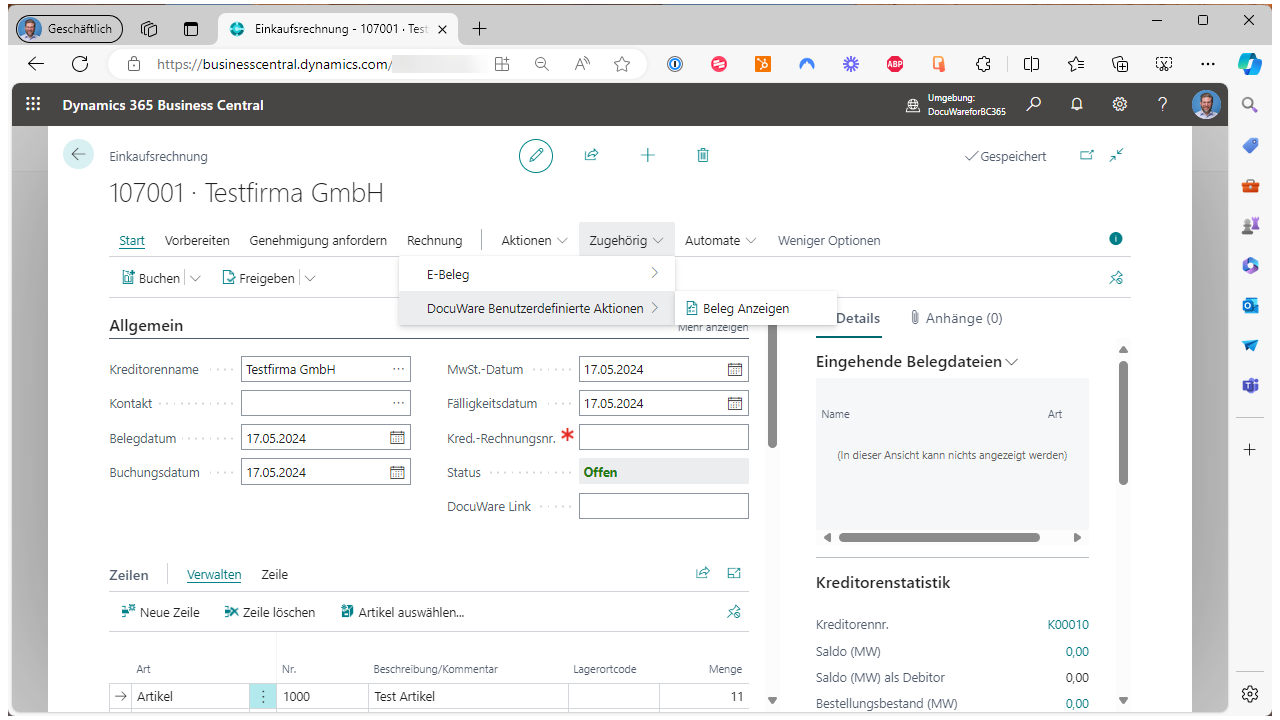Viewport: 1280px width, 720px height.
Task: Open calendar picker for MwSt.-Datum
Action: 735,369
